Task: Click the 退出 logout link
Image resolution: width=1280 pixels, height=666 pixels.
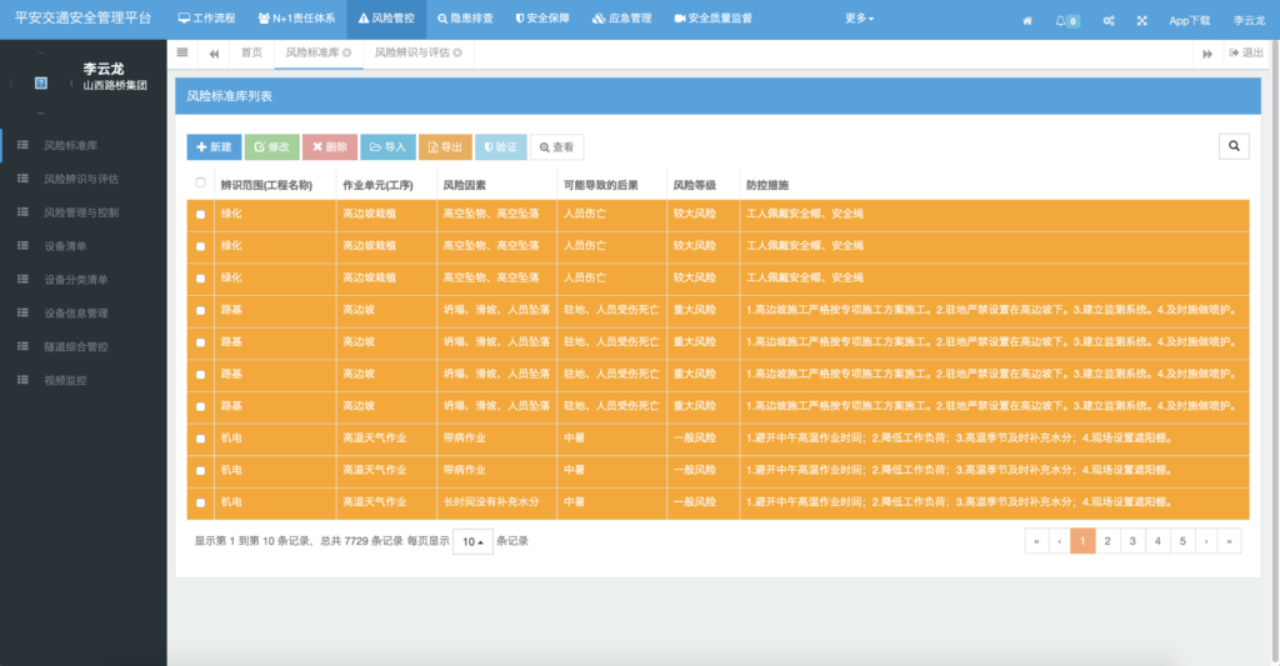Action: (x=1246, y=53)
